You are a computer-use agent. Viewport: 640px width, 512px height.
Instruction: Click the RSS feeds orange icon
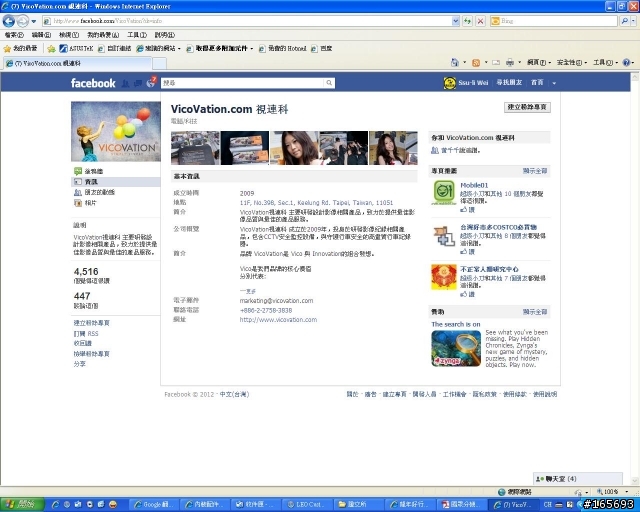click(476, 62)
